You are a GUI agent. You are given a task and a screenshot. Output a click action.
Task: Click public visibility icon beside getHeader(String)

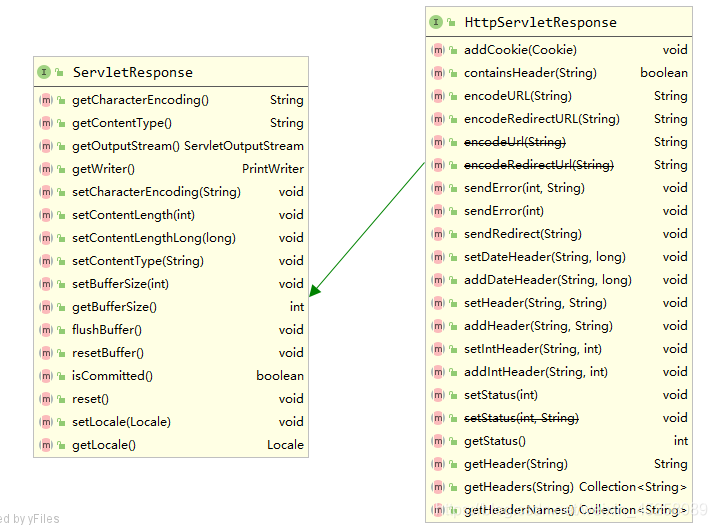pos(453,464)
